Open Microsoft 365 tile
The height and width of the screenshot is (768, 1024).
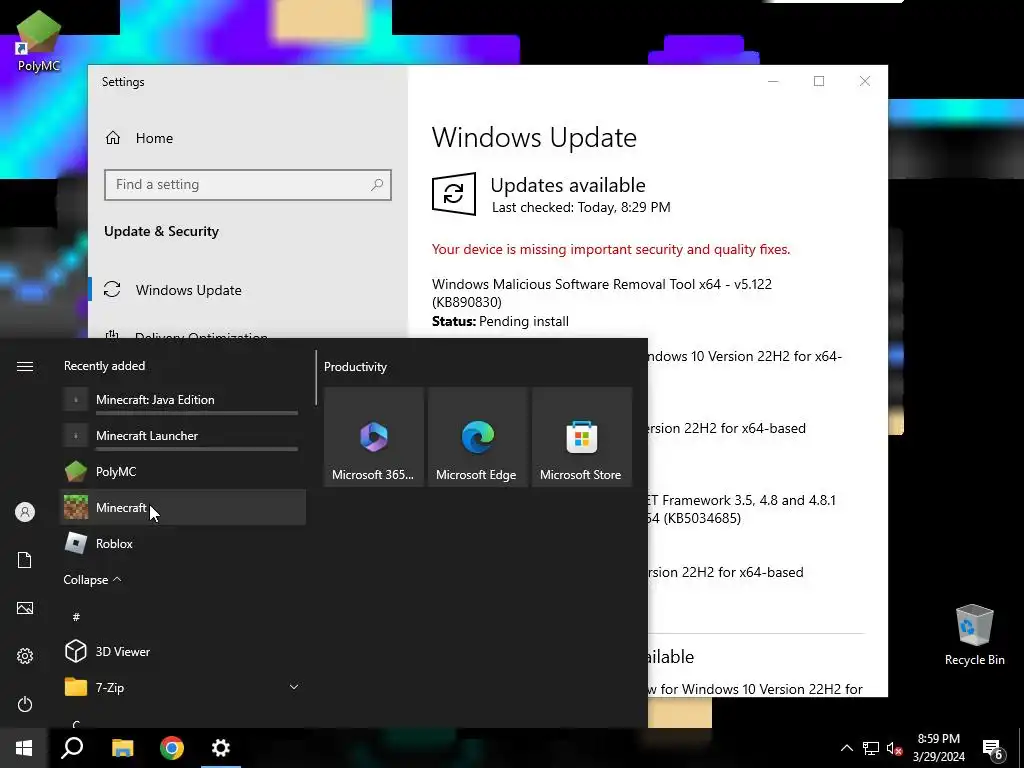374,437
